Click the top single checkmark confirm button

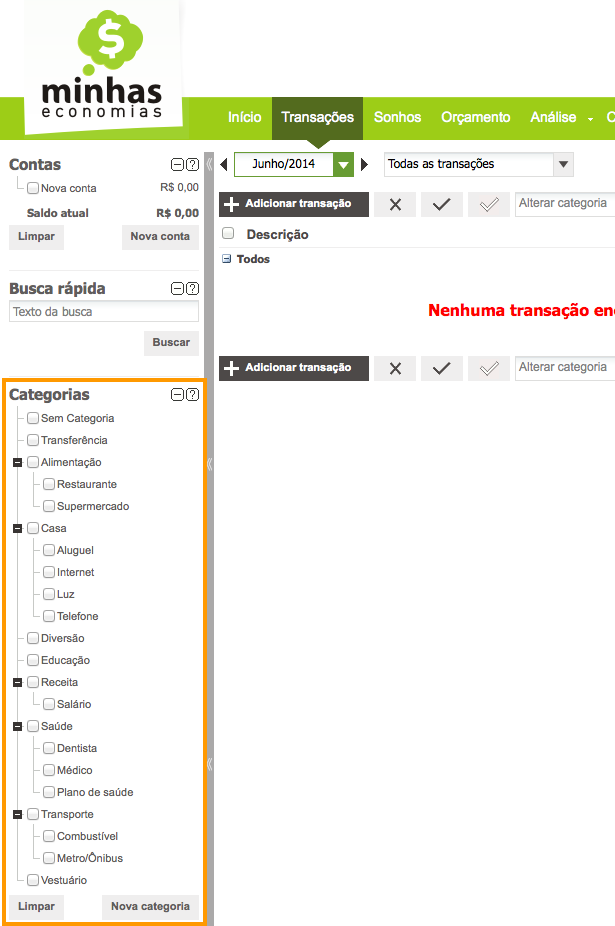(442, 204)
